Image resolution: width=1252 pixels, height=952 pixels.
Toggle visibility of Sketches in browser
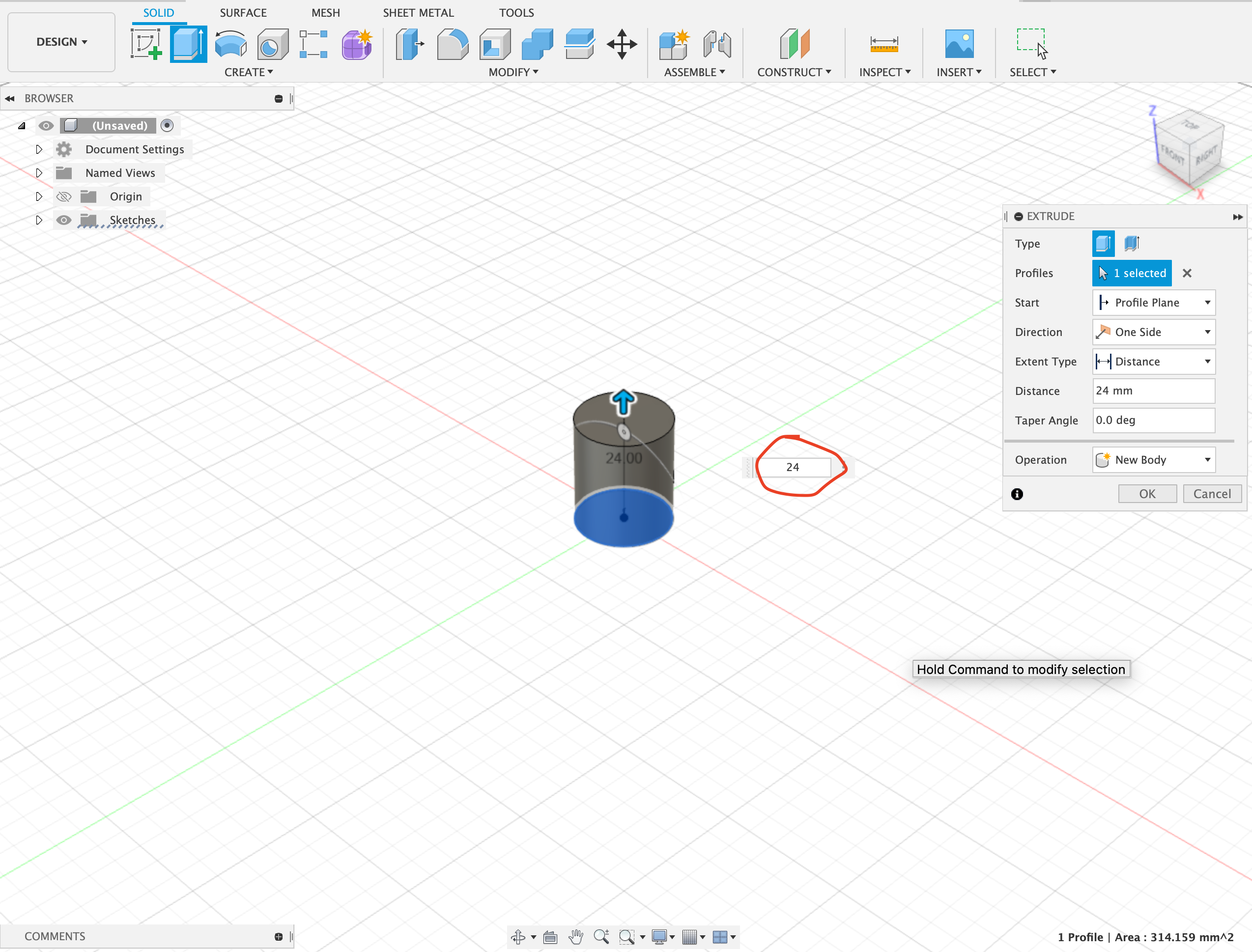pyautogui.click(x=64, y=219)
